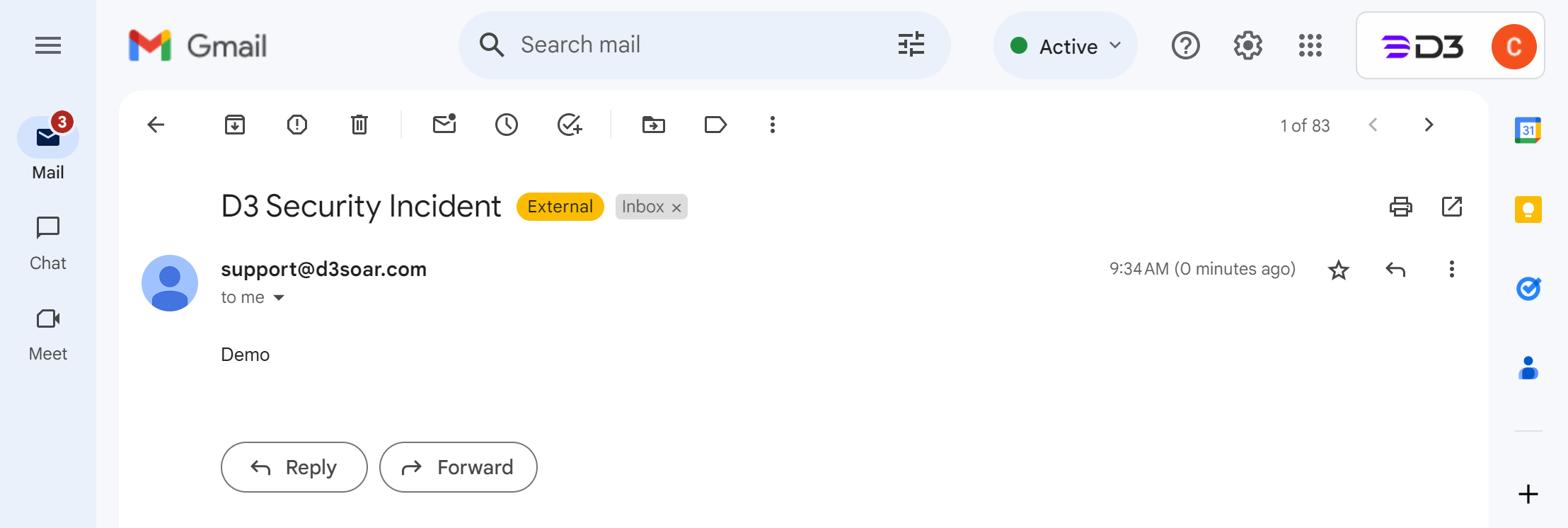
Task: Show recipient details next to "to me"
Action: tap(279, 298)
